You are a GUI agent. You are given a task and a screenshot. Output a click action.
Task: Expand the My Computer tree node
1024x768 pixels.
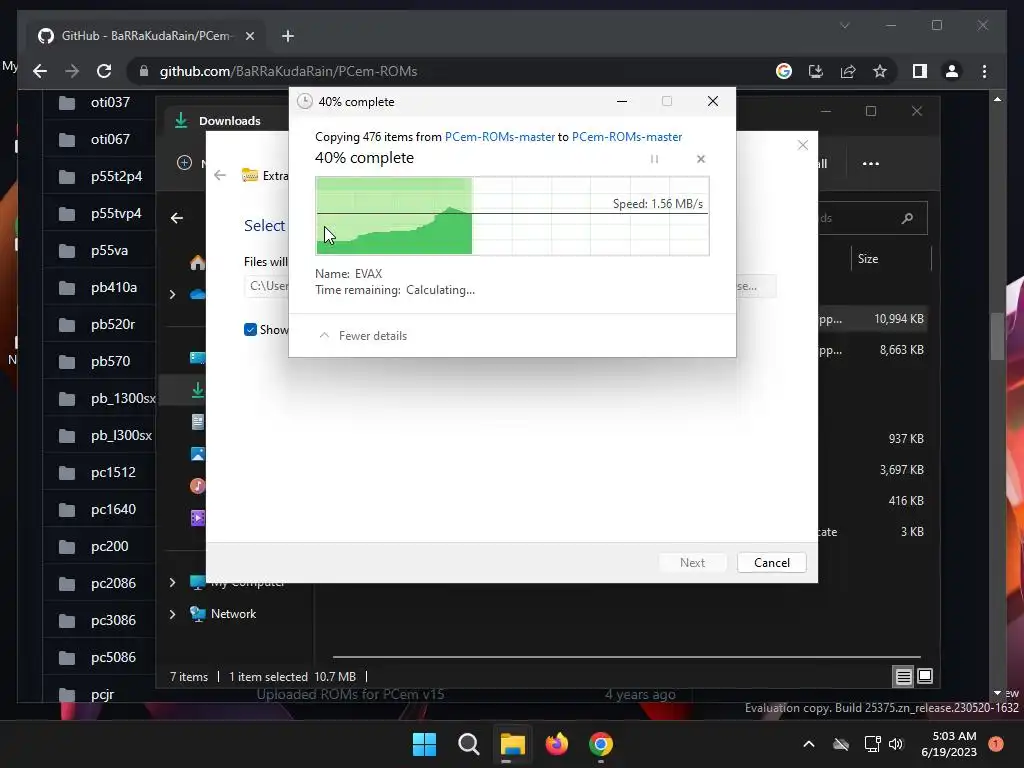click(172, 582)
